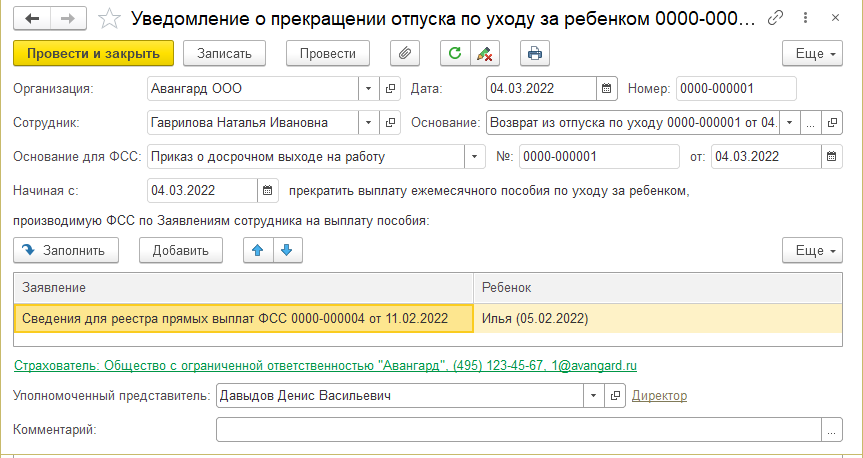
Task: Click the forward navigation arrow
Action: (67, 18)
